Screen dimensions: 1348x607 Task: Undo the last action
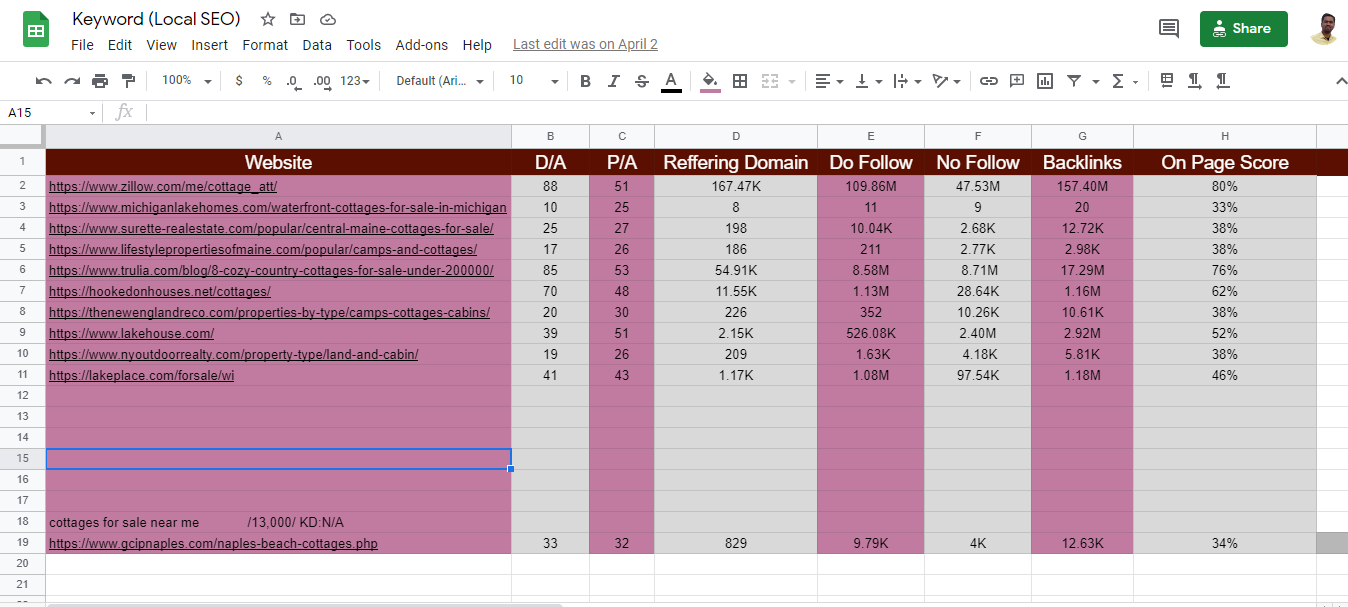tap(42, 81)
